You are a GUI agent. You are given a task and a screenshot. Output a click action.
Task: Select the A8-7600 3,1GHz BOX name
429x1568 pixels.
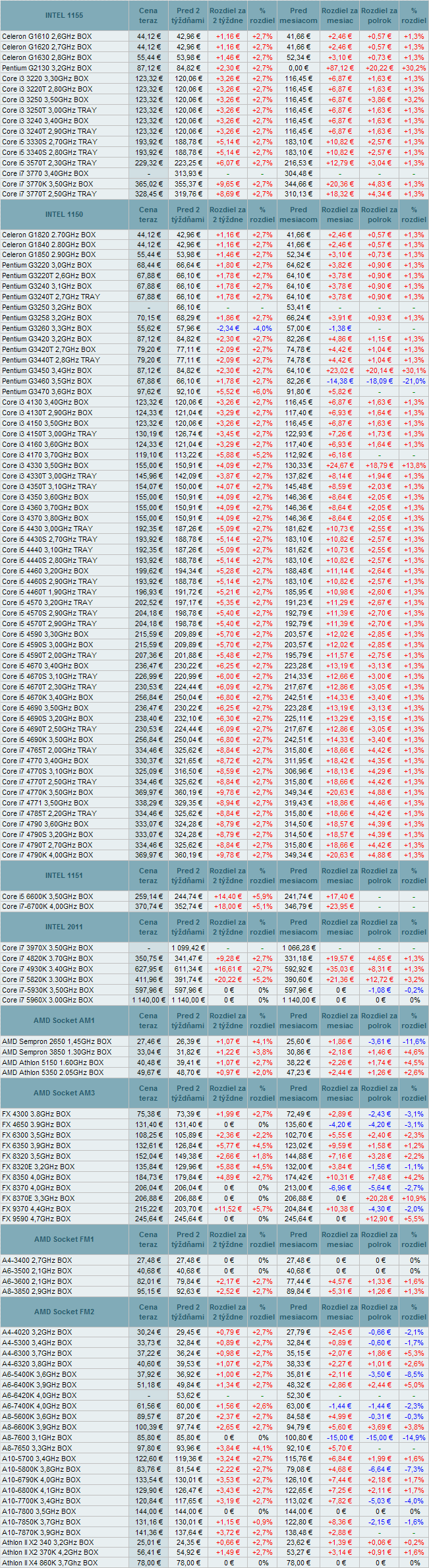click(37, 1437)
